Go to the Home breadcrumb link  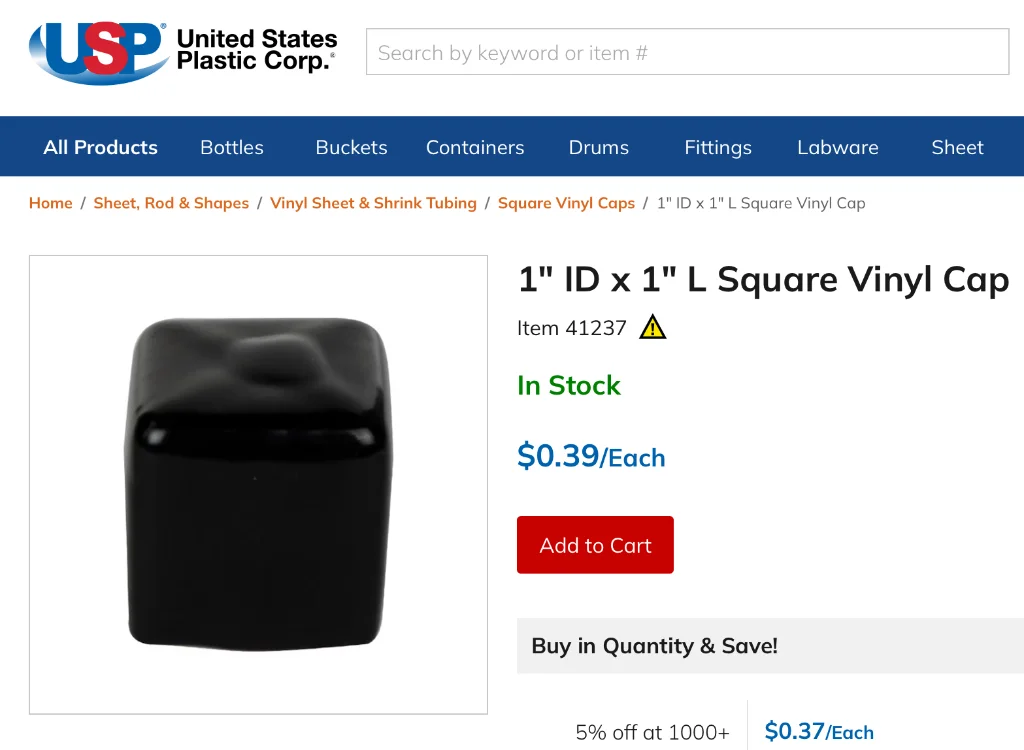tap(51, 203)
